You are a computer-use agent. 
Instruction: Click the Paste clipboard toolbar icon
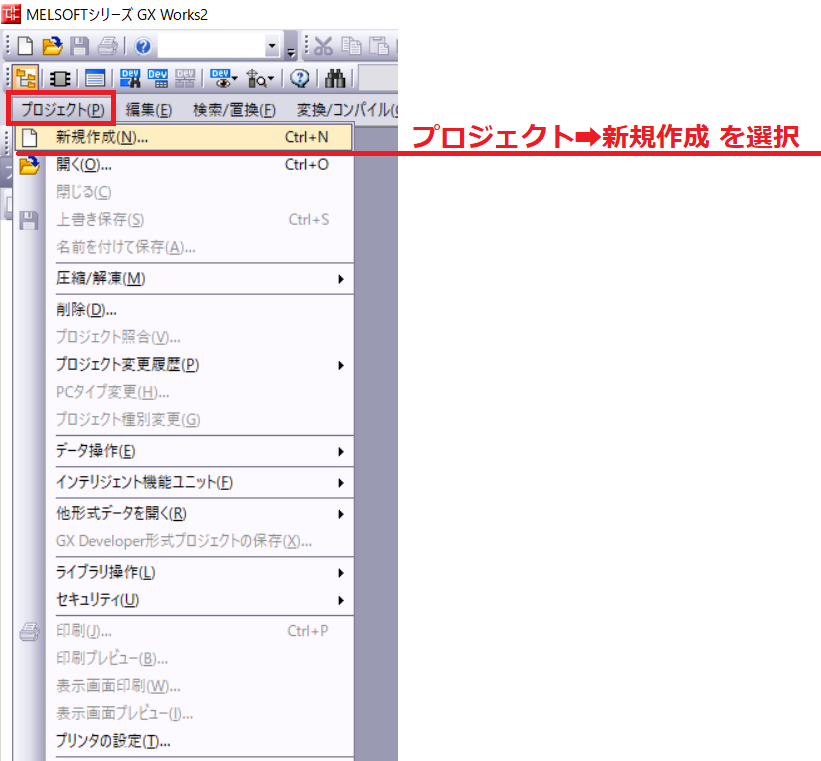point(379,46)
